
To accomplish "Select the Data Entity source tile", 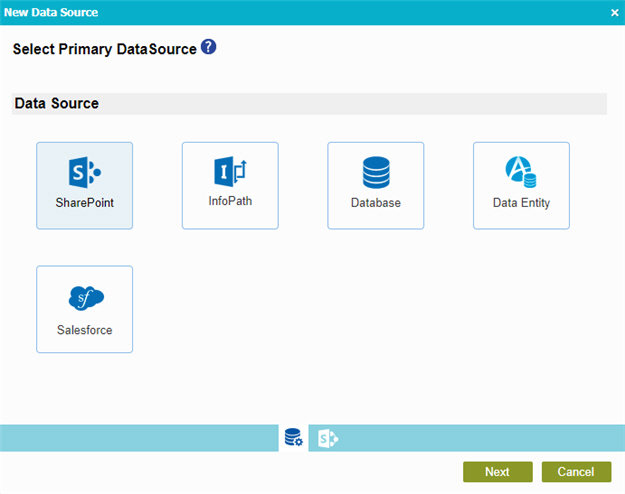I will (x=521, y=185).
